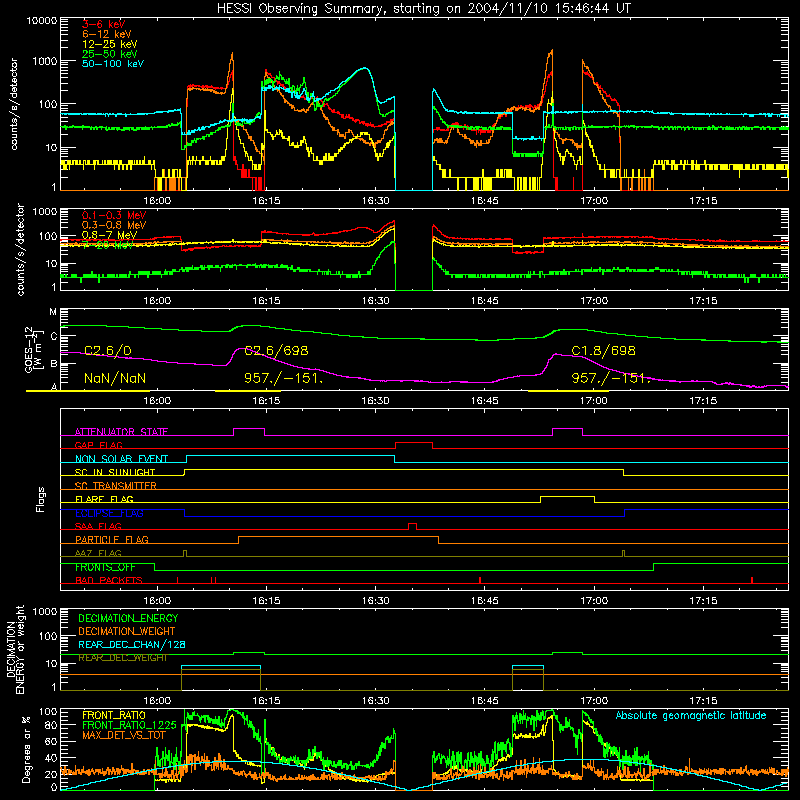Select the DECIMATION_WEIGHT legend label
Screen dimensions: 800x800
(x=127, y=631)
